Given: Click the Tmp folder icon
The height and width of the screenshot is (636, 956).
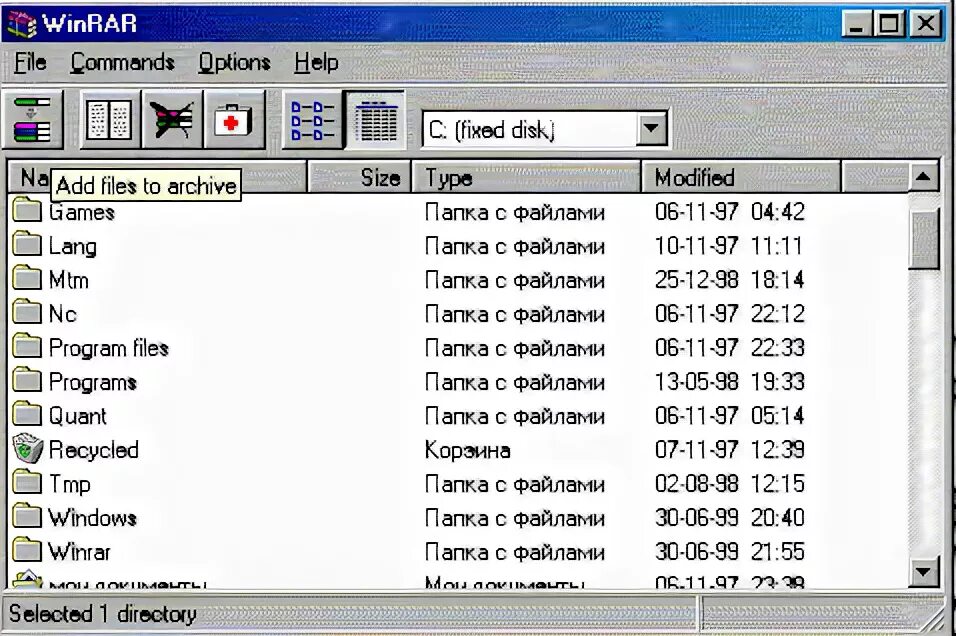Looking at the screenshot, I should click(27, 483).
